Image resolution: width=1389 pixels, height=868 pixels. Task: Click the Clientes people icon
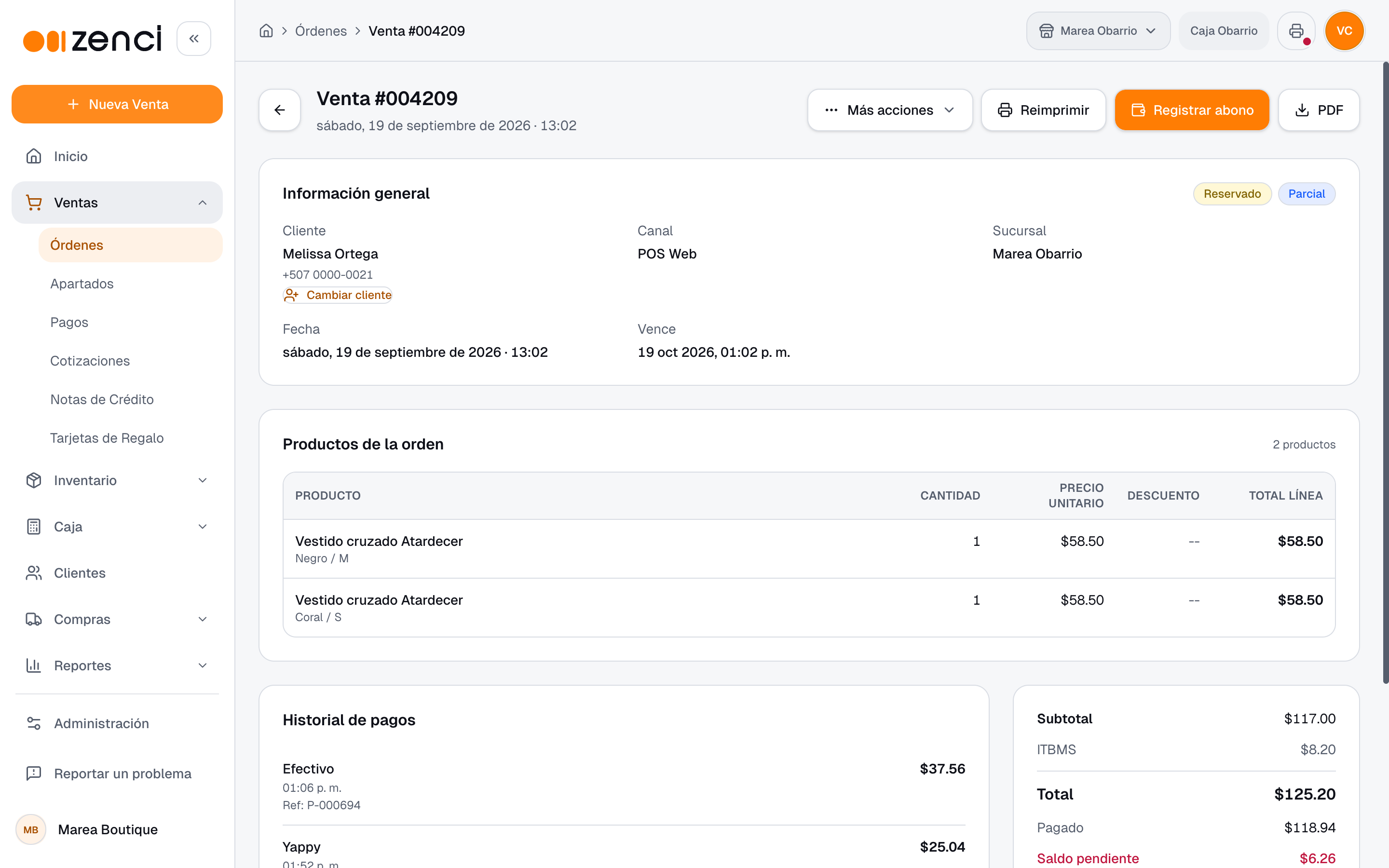coord(34,573)
